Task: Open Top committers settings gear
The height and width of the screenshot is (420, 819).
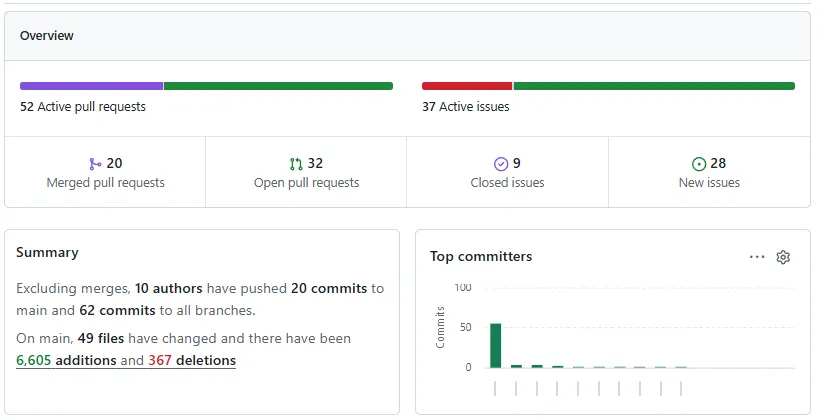Action: [x=783, y=257]
